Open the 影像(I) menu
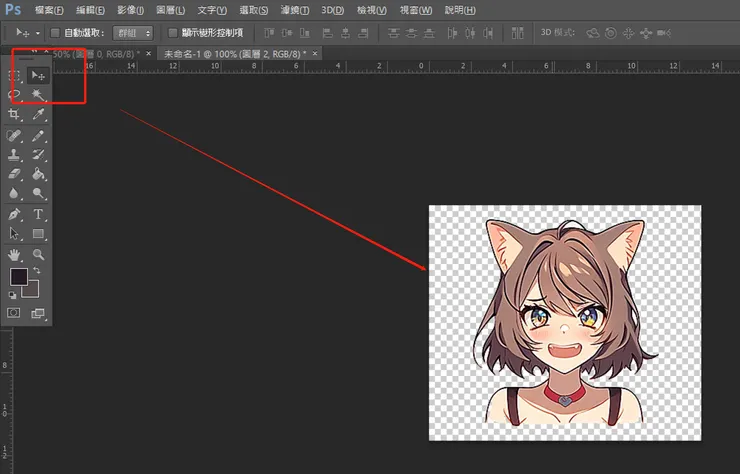 [x=131, y=10]
